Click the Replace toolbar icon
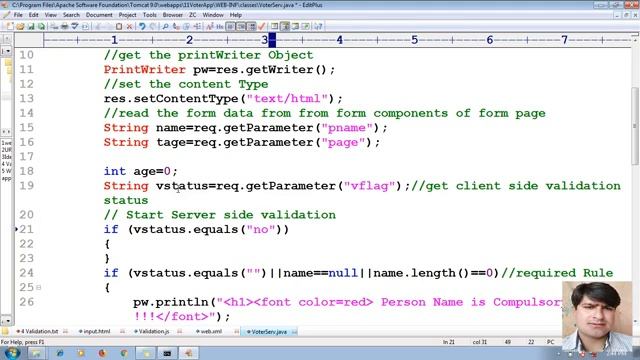640x360 pixels. coord(176,27)
